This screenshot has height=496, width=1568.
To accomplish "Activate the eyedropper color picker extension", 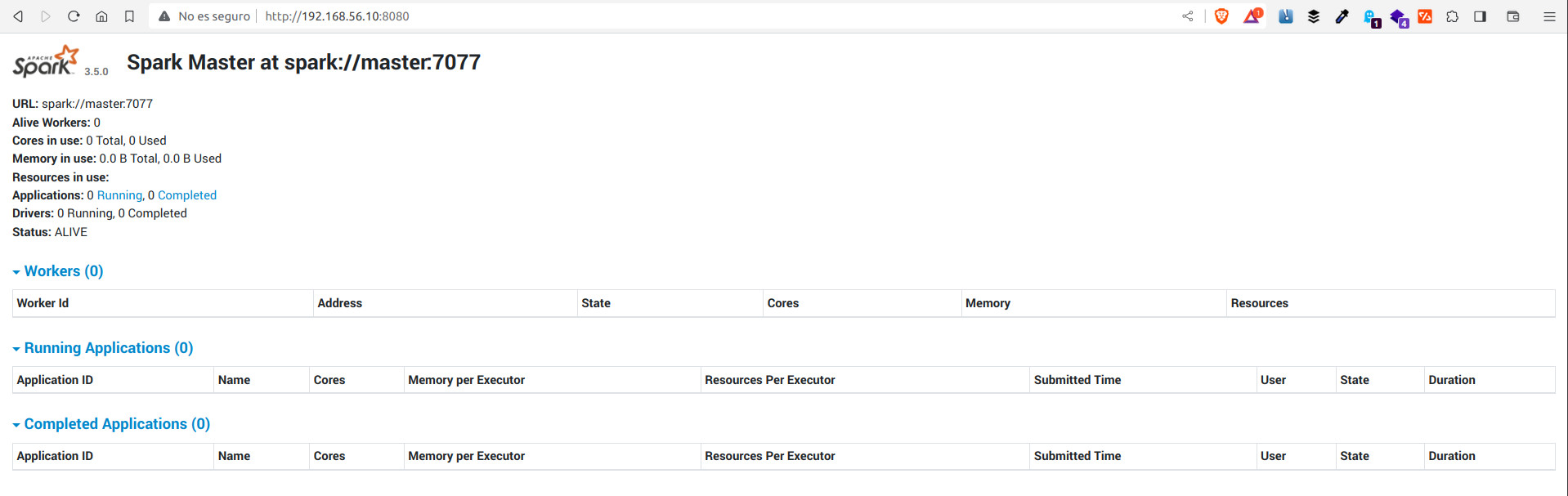I will coord(1342,16).
